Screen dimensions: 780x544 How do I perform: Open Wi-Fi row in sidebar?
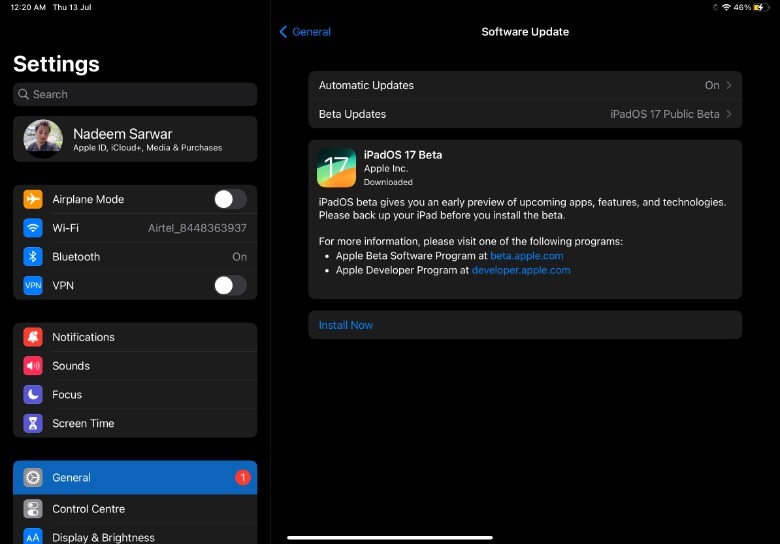tap(135, 228)
